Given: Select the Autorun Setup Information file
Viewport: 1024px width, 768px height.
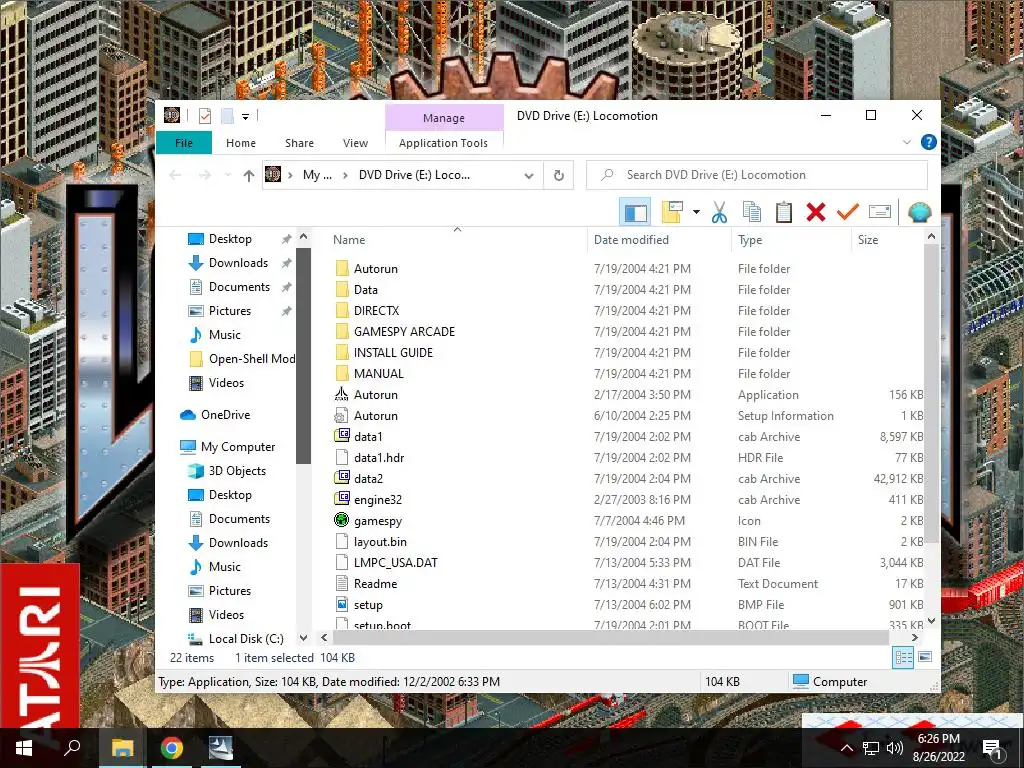Looking at the screenshot, I should (376, 415).
